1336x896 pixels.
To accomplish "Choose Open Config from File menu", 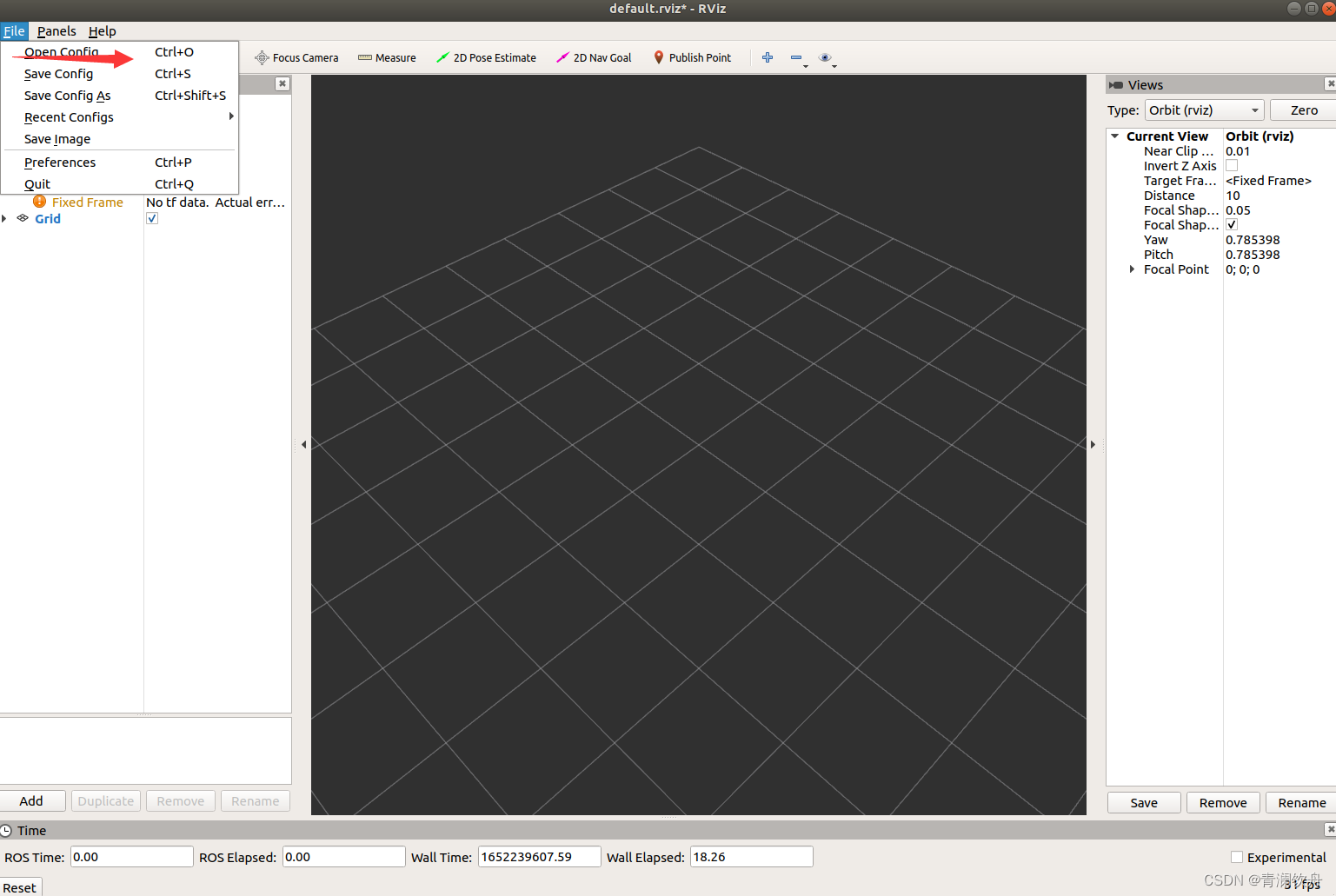I will pyautogui.click(x=120, y=52).
